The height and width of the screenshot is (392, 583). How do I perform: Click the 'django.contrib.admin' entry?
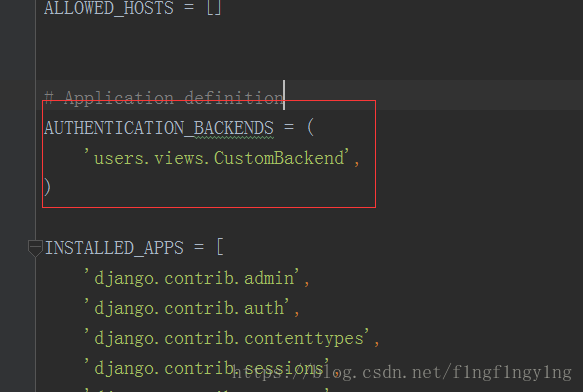pyautogui.click(x=192, y=278)
